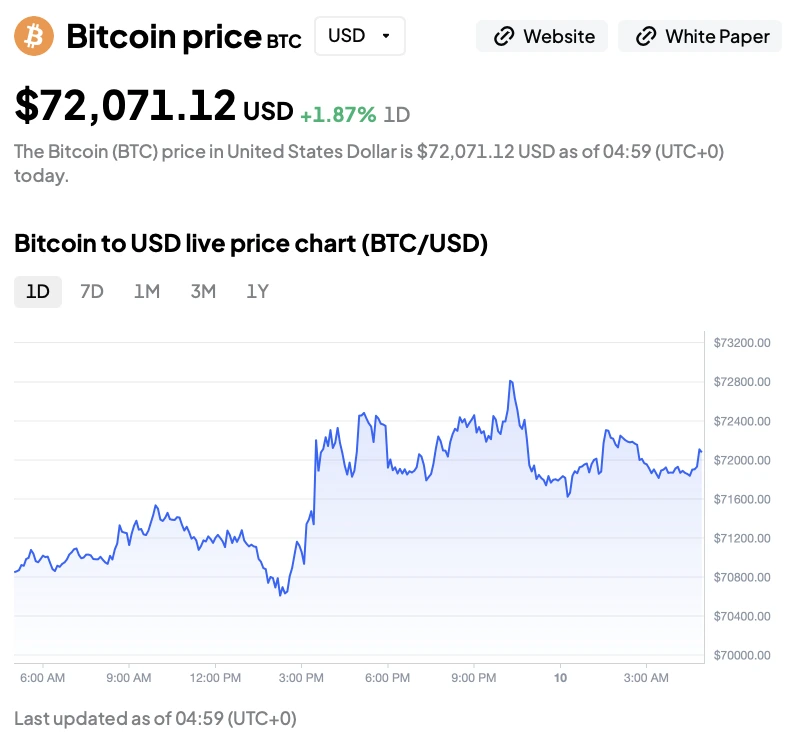
Task: Click the $72000.00 price axis label
Action: (x=742, y=460)
